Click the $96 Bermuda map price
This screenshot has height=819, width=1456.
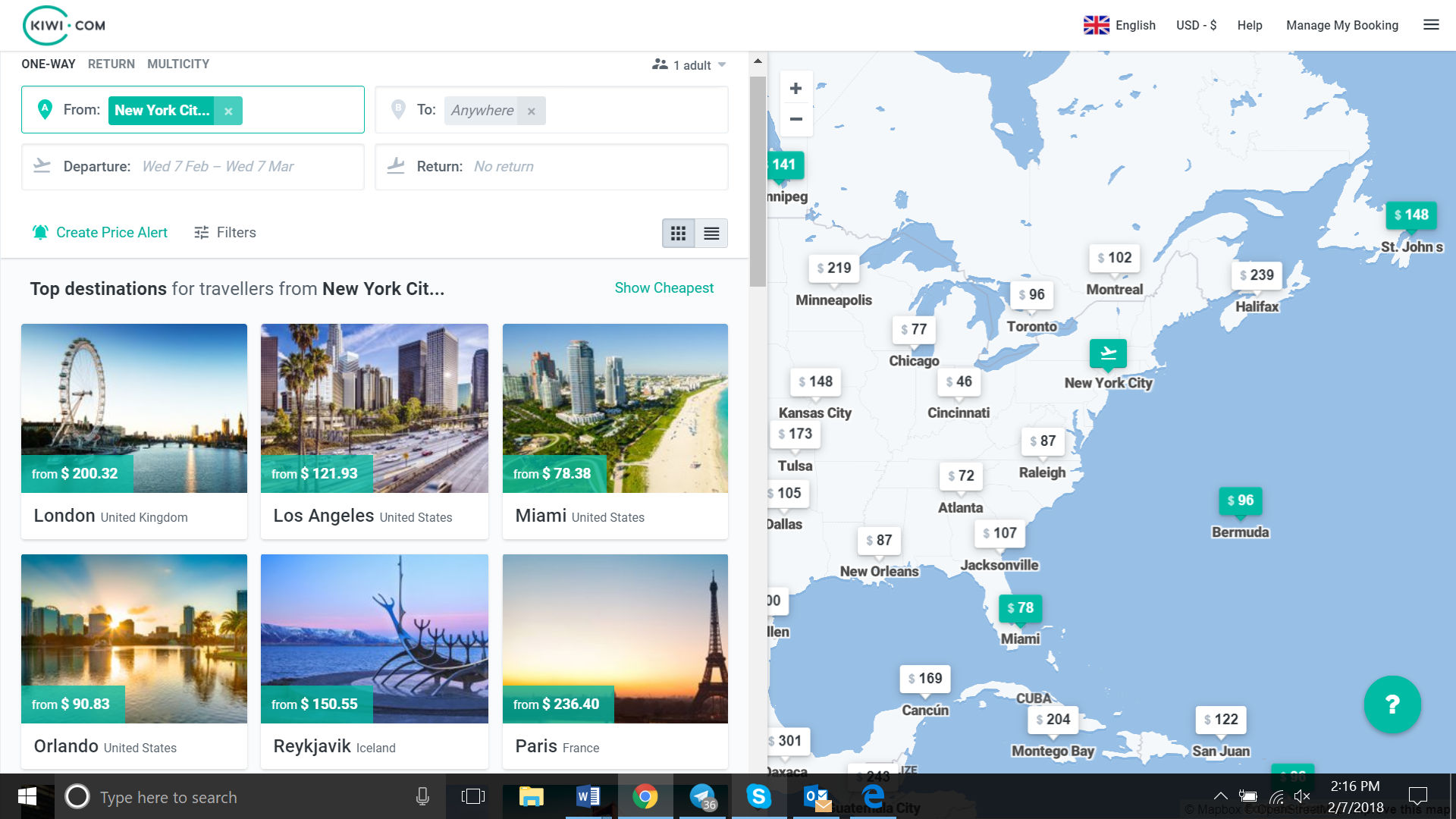(1240, 500)
